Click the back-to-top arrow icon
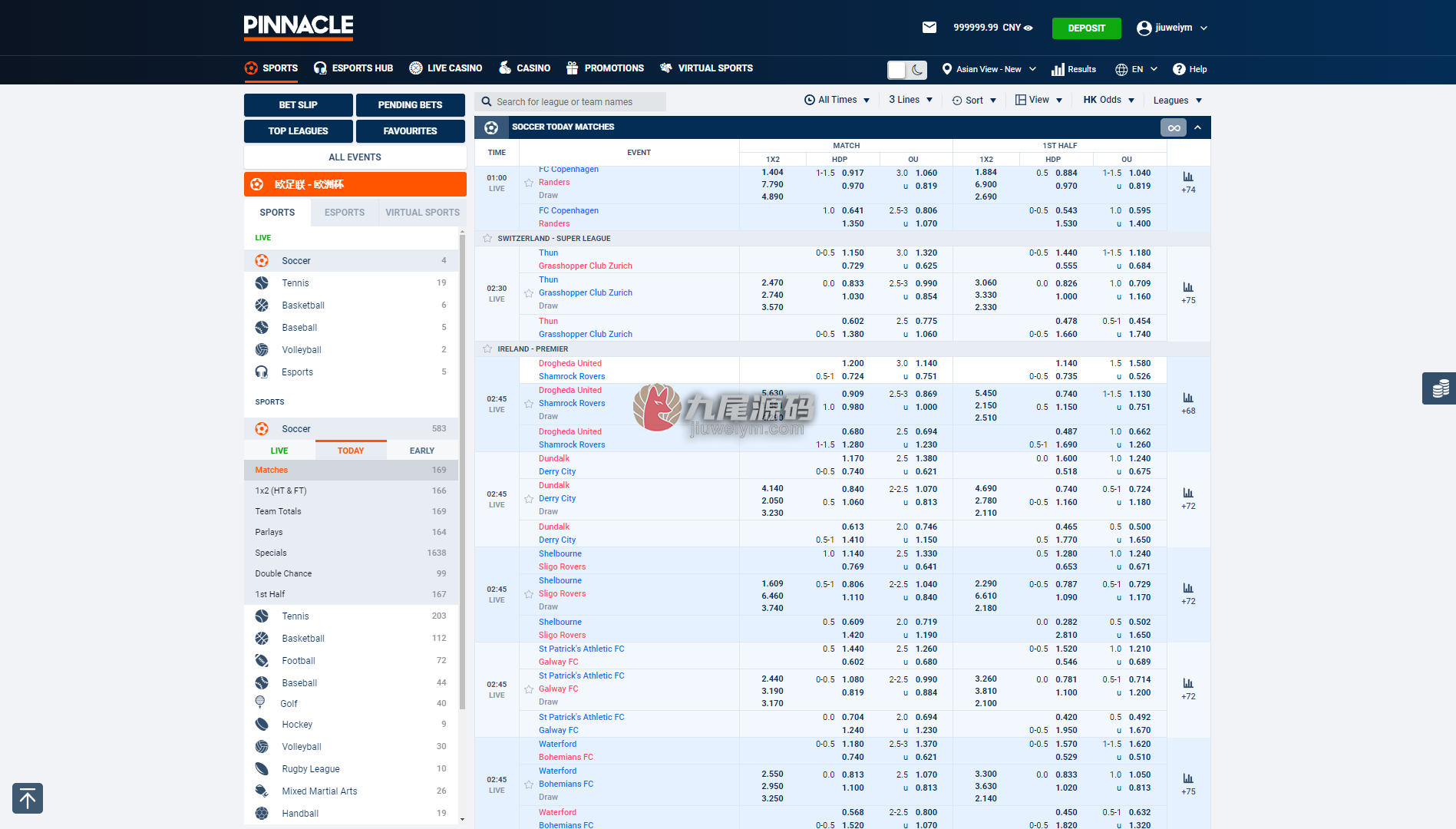The width and height of the screenshot is (1456, 829). [28, 798]
